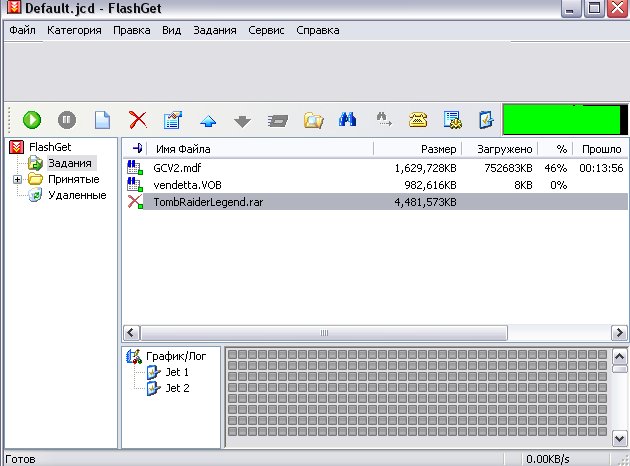The image size is (630, 466).
Task: Click the 982,616KB size cell
Action: pyautogui.click(x=430, y=185)
